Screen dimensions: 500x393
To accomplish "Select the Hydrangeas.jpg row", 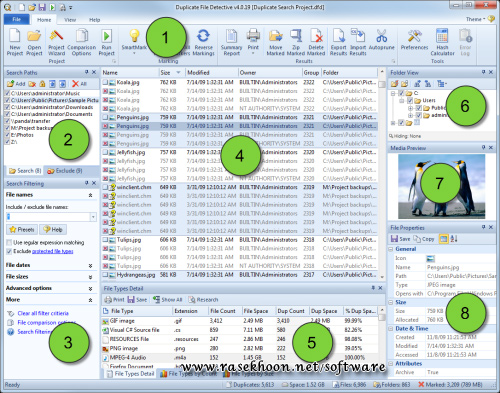I will point(239,275).
